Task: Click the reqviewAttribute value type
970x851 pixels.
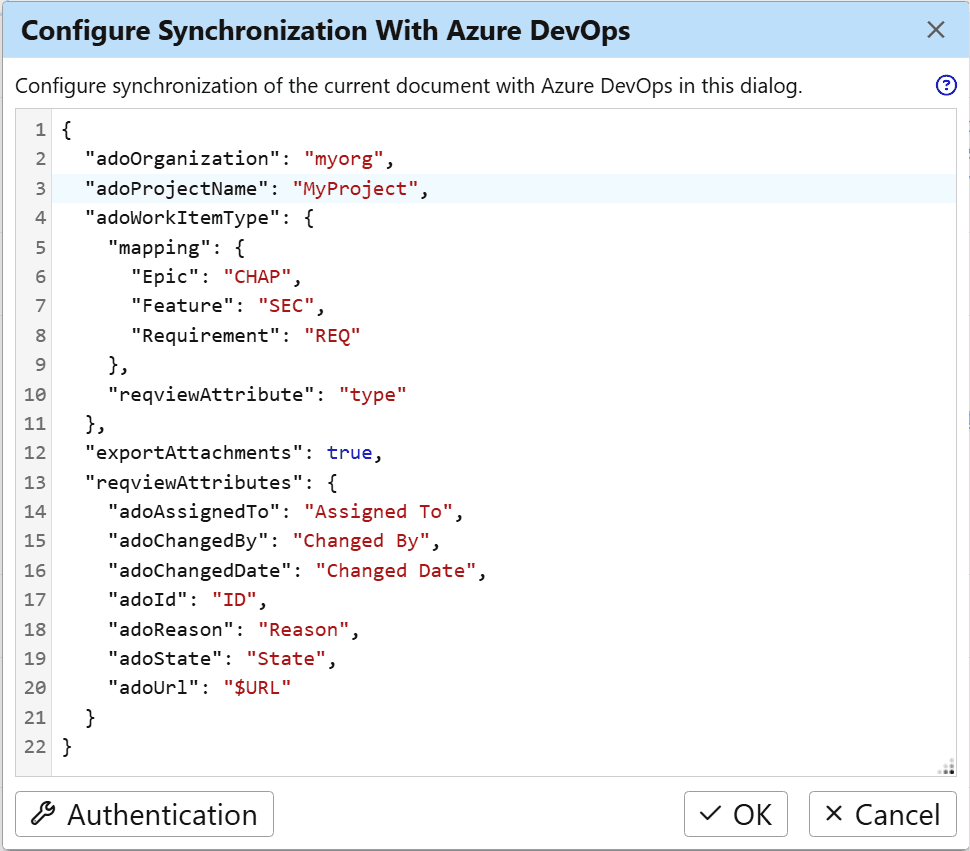Action: (x=373, y=394)
